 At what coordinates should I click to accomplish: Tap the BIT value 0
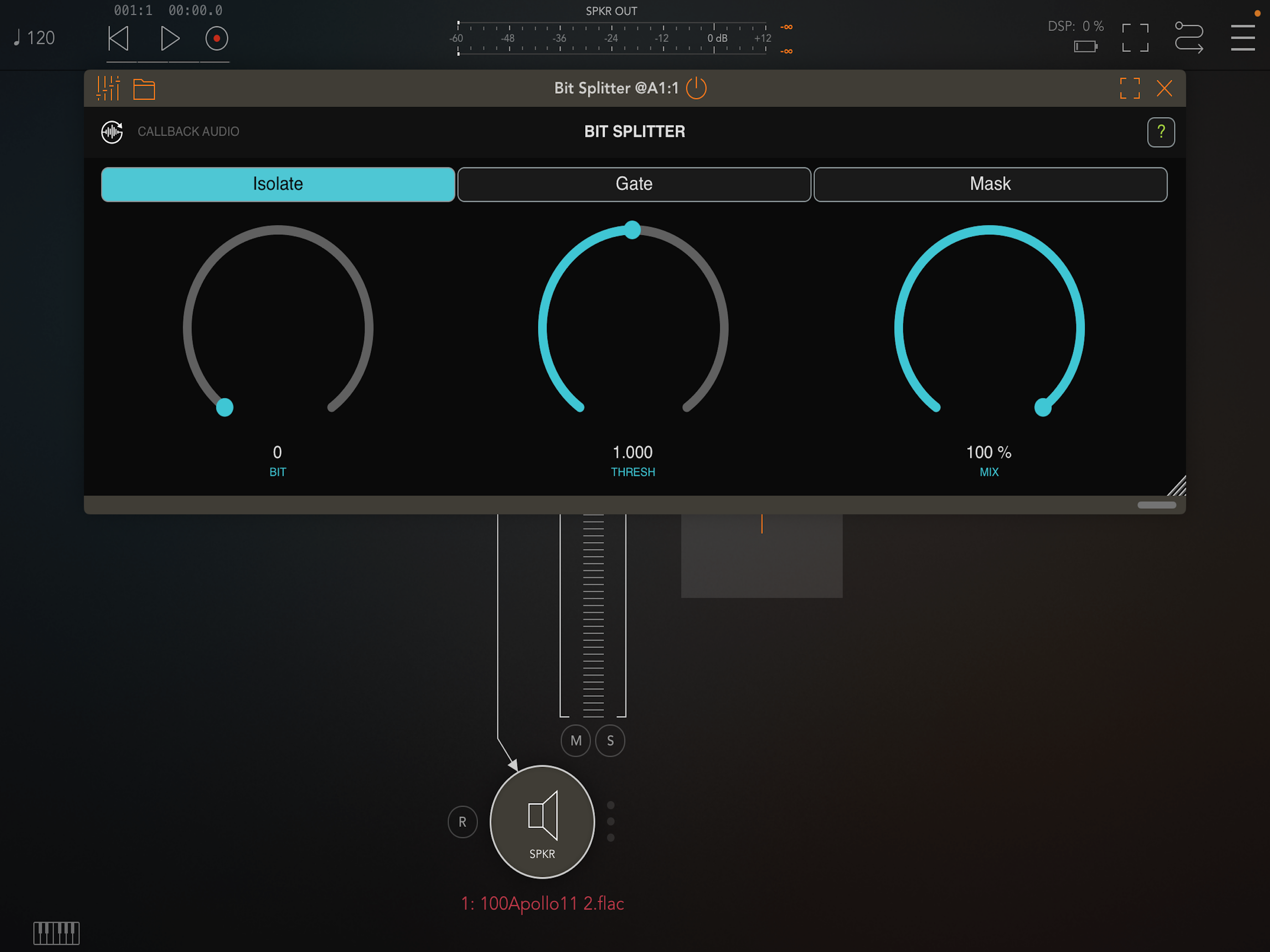pyautogui.click(x=277, y=452)
